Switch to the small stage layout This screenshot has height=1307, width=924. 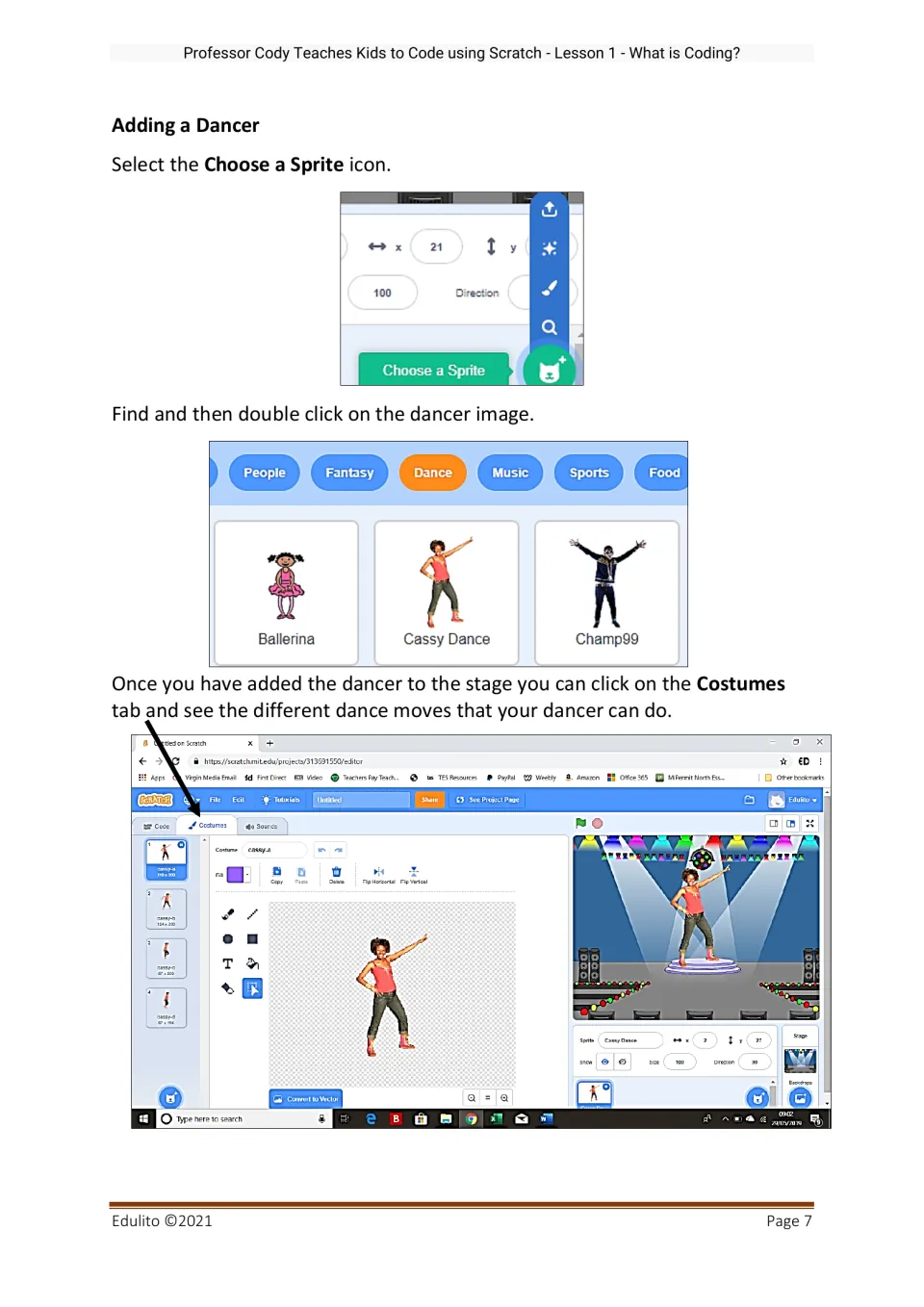774,823
